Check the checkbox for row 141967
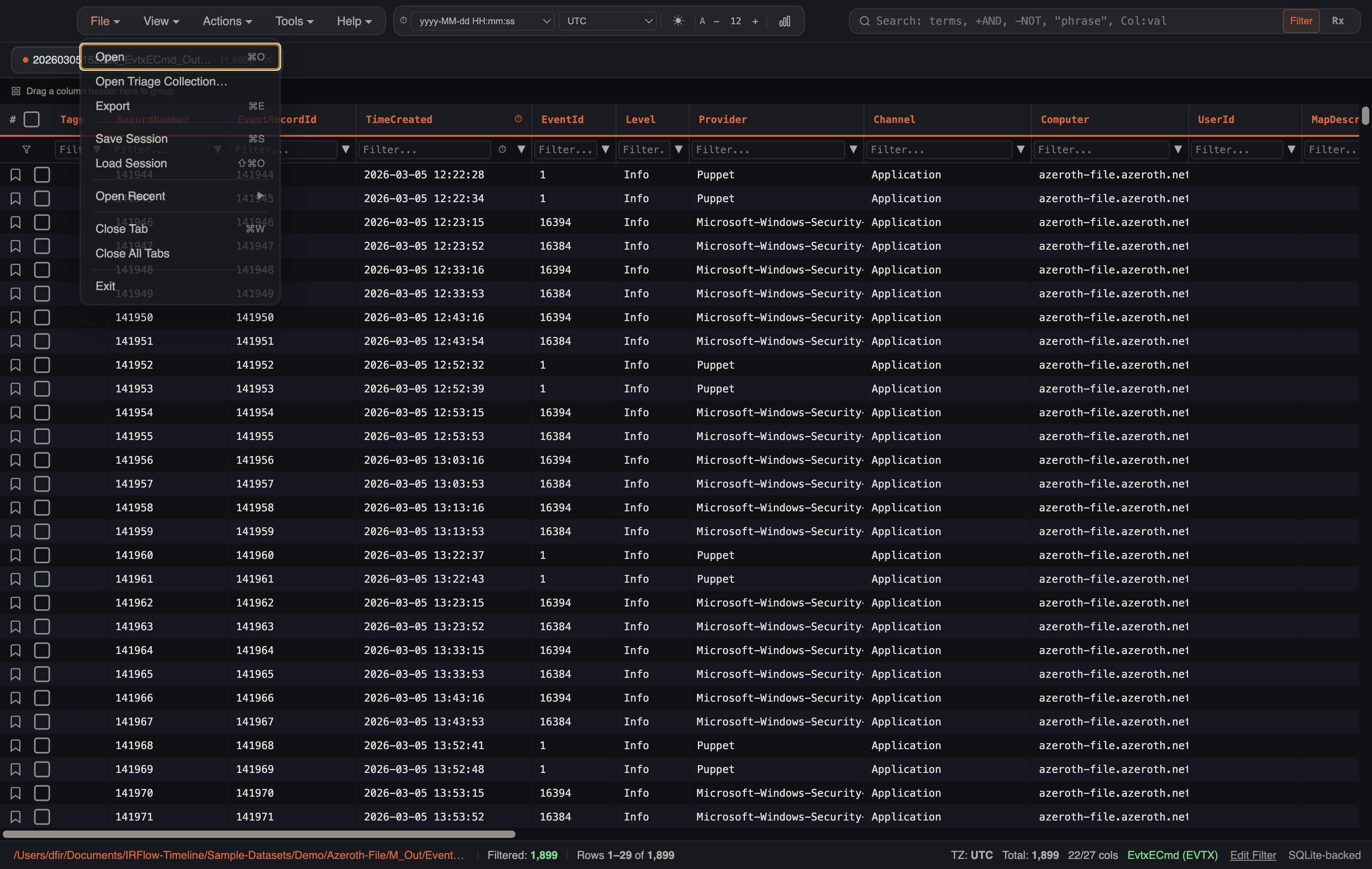This screenshot has width=1372, height=869. (x=42, y=721)
